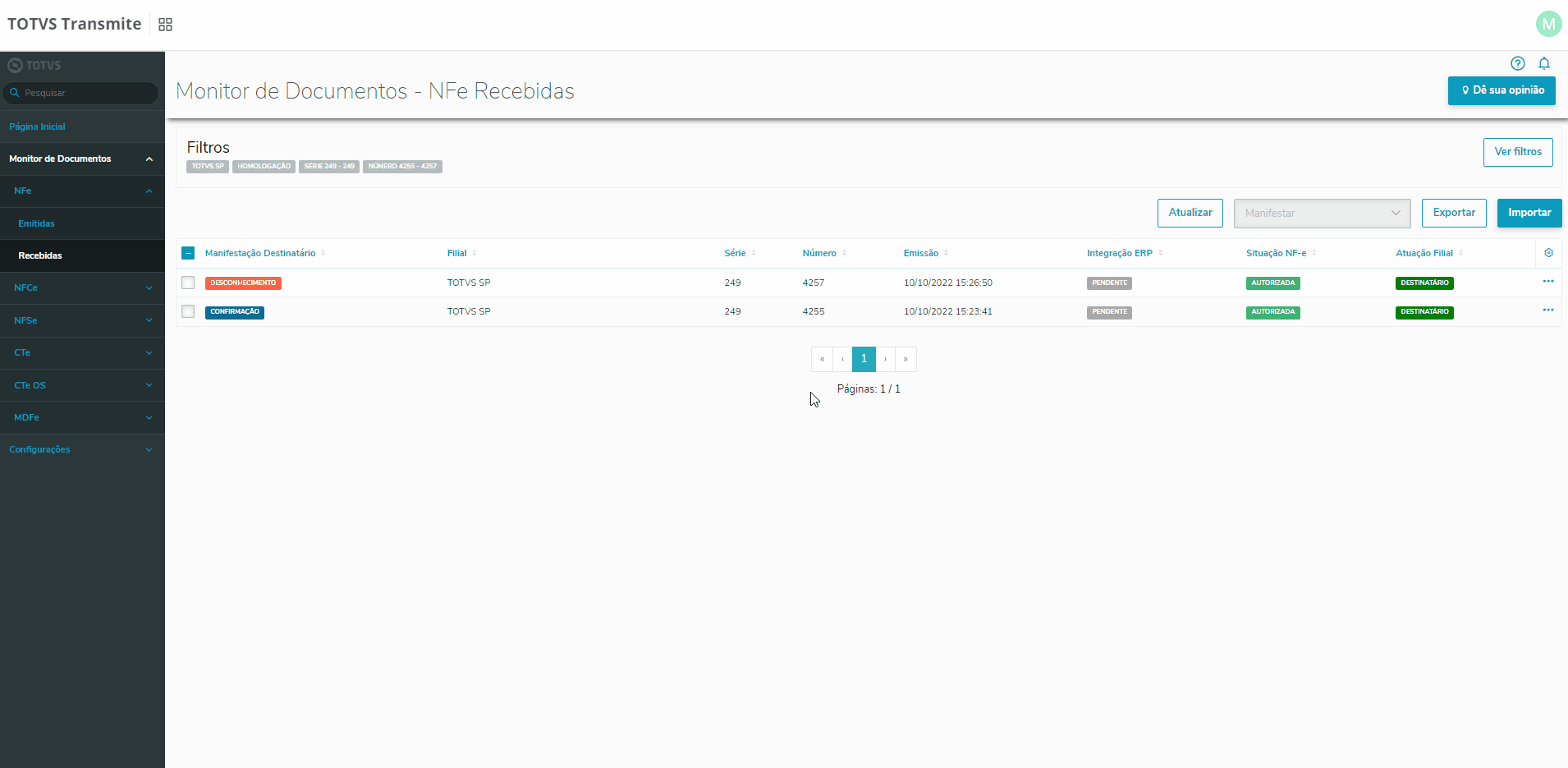
Task: Expand the MDFe submenu
Action: click(x=82, y=417)
